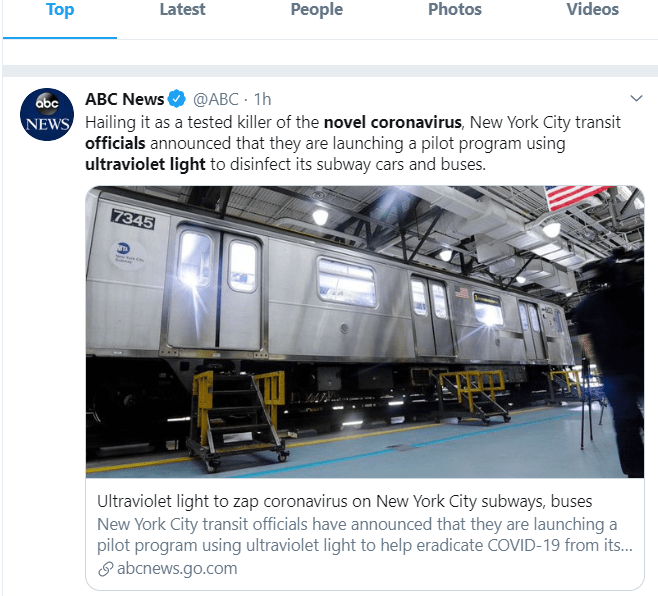
Task: Open the Ultraviolet light article headline
Action: point(345,502)
